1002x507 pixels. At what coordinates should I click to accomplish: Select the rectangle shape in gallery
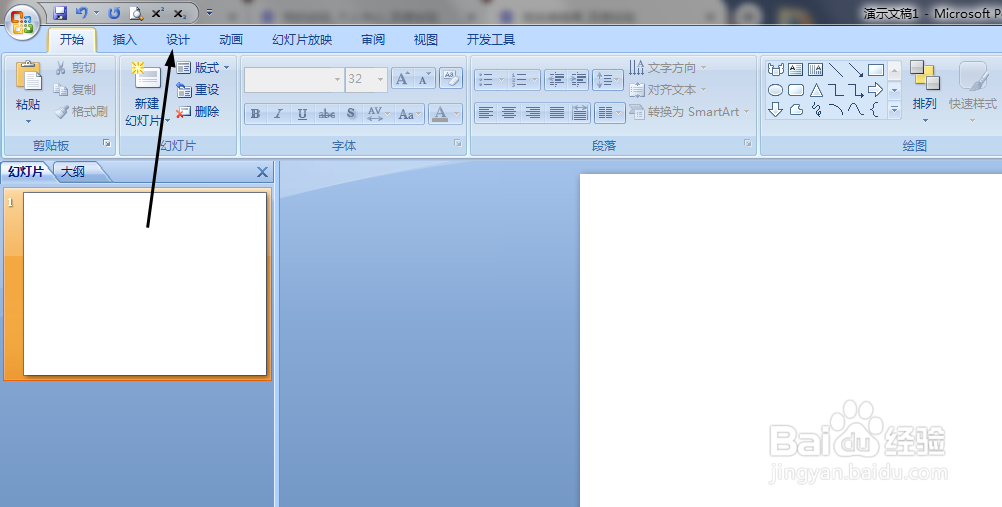pyautogui.click(x=876, y=70)
